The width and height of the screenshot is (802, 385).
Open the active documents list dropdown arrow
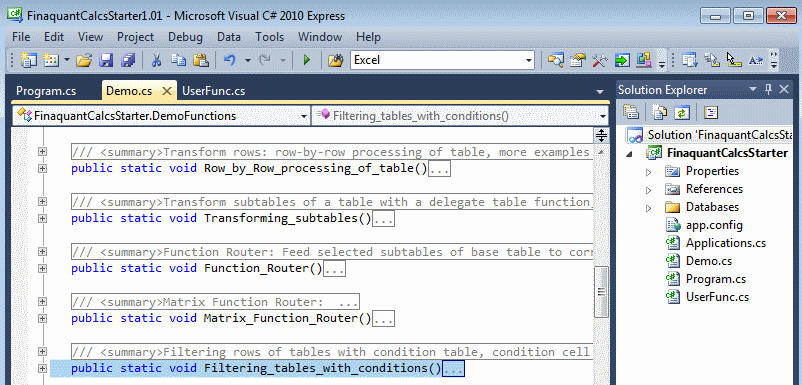tap(600, 92)
